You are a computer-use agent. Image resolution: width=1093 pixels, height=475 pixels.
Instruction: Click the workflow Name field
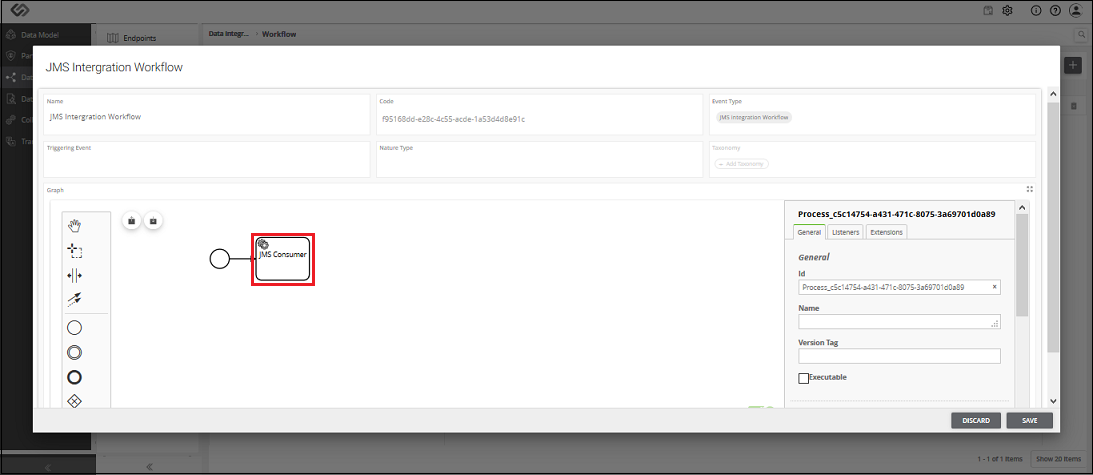pos(206,114)
